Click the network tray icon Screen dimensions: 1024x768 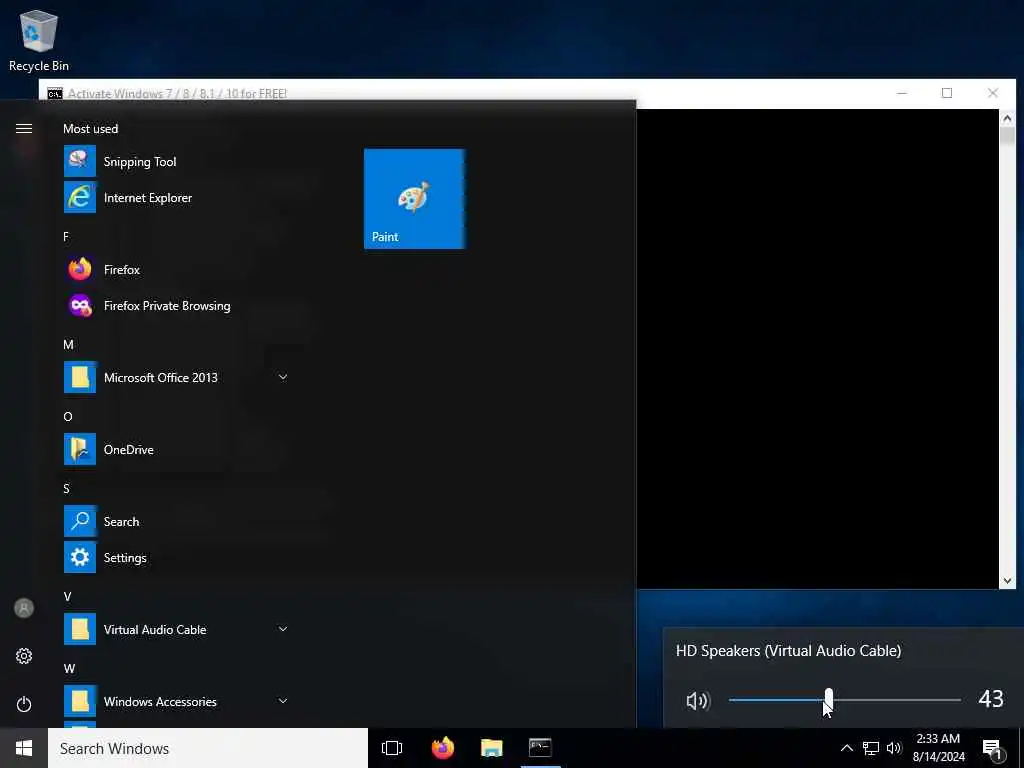pyautogui.click(x=871, y=748)
